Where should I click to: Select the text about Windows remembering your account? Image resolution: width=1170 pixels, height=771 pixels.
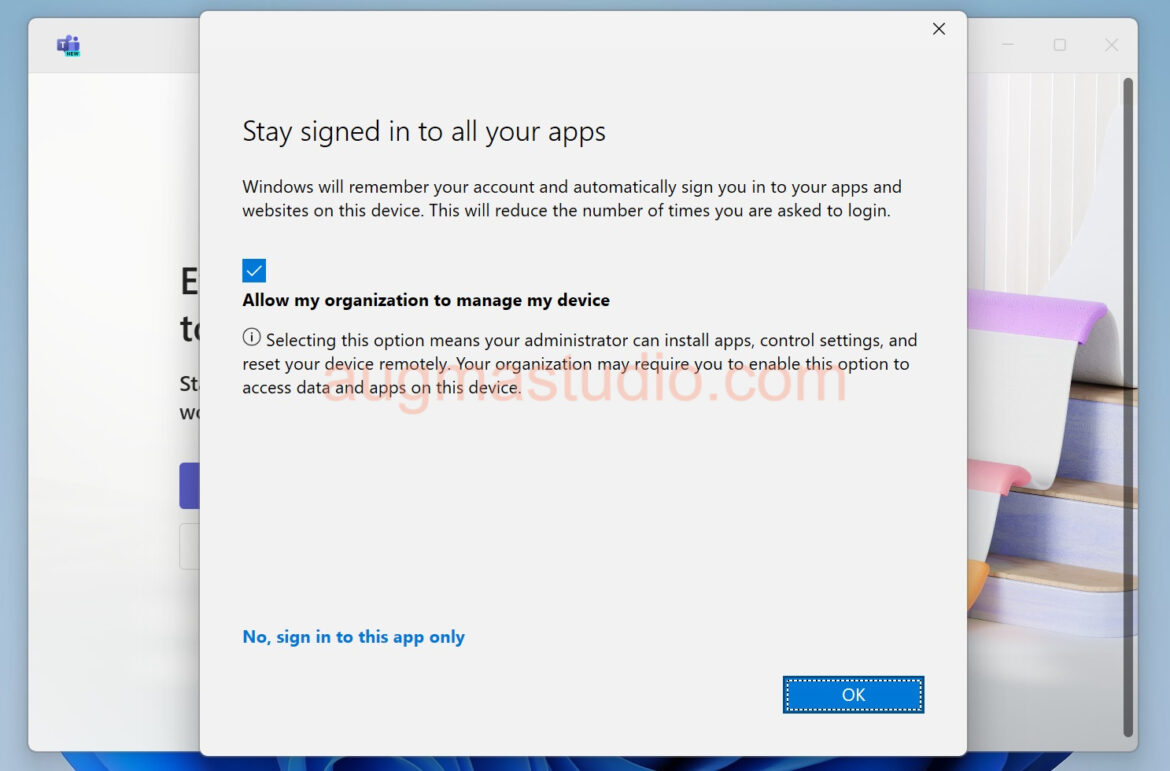(570, 198)
